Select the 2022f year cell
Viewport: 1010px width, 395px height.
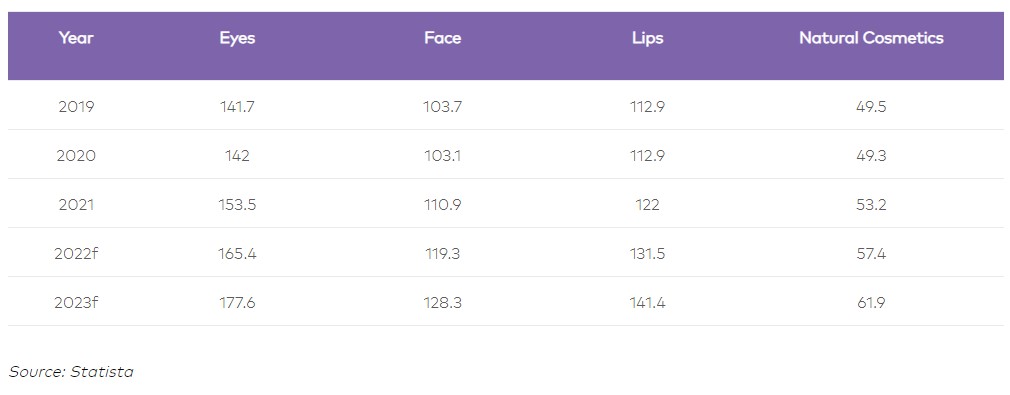(x=76, y=253)
